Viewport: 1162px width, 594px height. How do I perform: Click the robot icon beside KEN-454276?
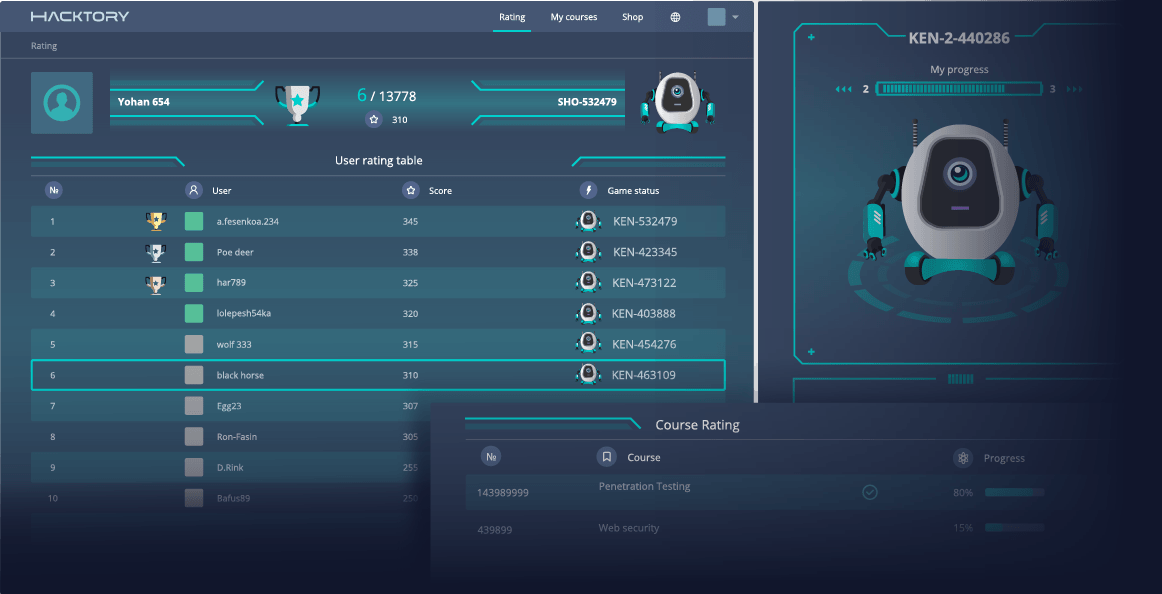[x=588, y=344]
